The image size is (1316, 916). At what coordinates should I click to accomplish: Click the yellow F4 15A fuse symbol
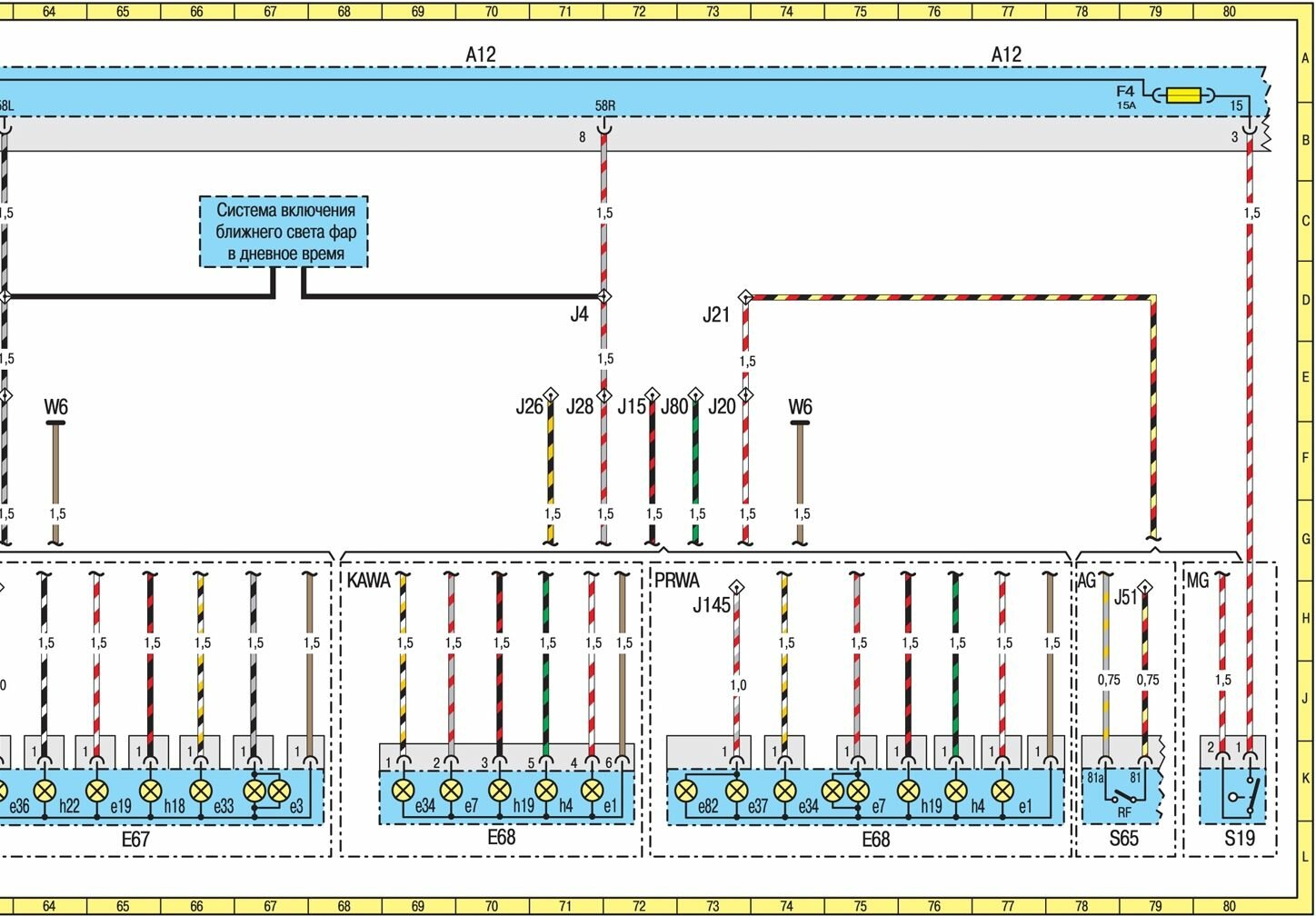[1183, 95]
